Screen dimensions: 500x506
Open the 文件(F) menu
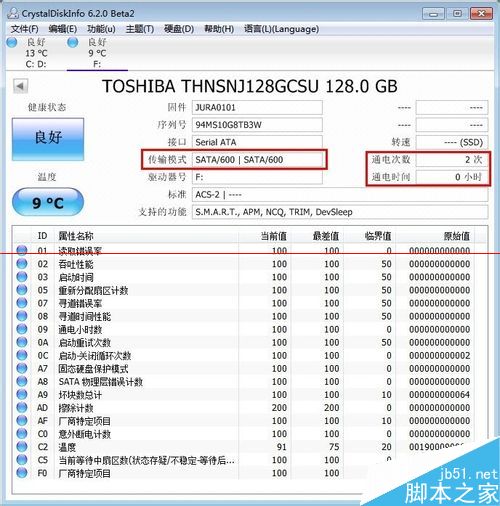coord(24,29)
